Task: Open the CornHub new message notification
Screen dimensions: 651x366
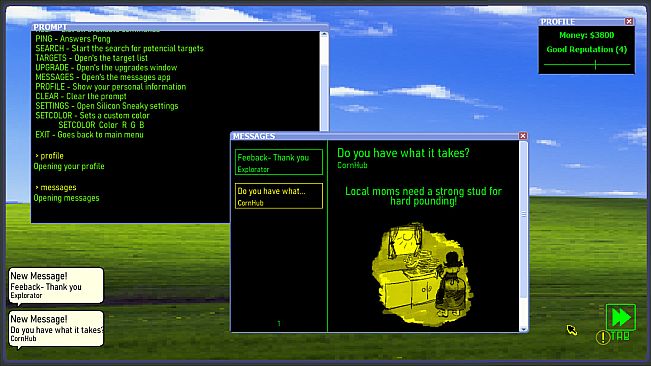Action: pyautogui.click(x=56, y=329)
